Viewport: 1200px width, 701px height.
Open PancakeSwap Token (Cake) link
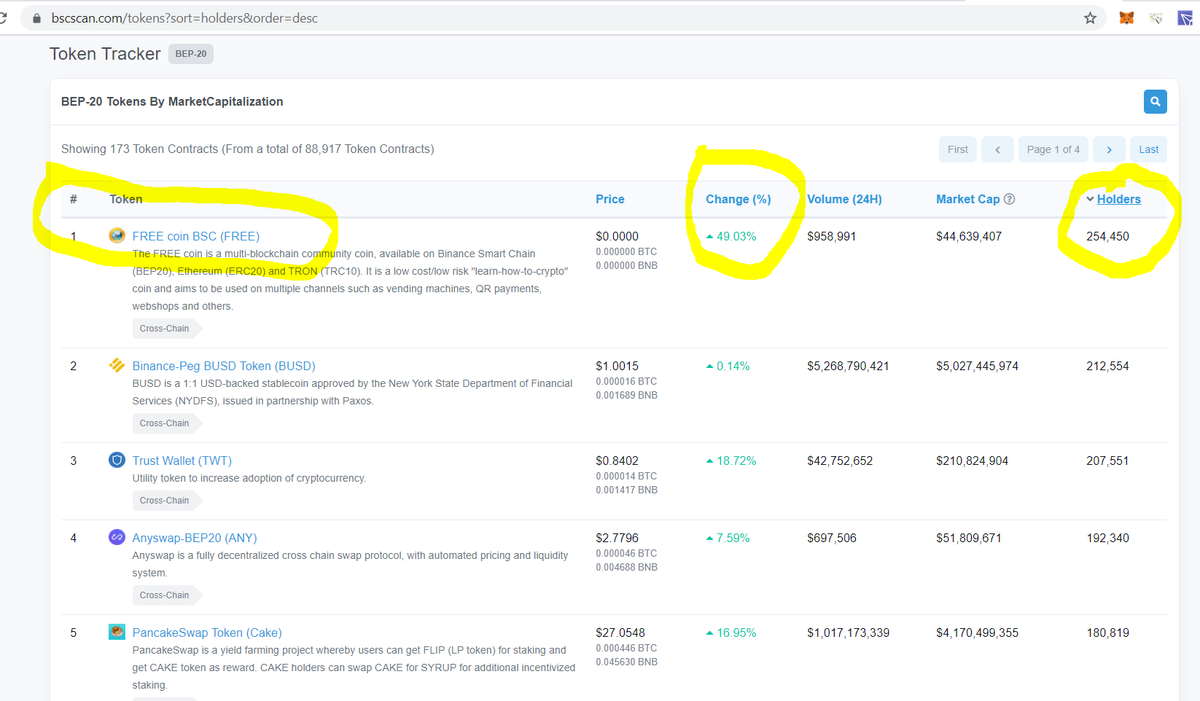point(207,633)
